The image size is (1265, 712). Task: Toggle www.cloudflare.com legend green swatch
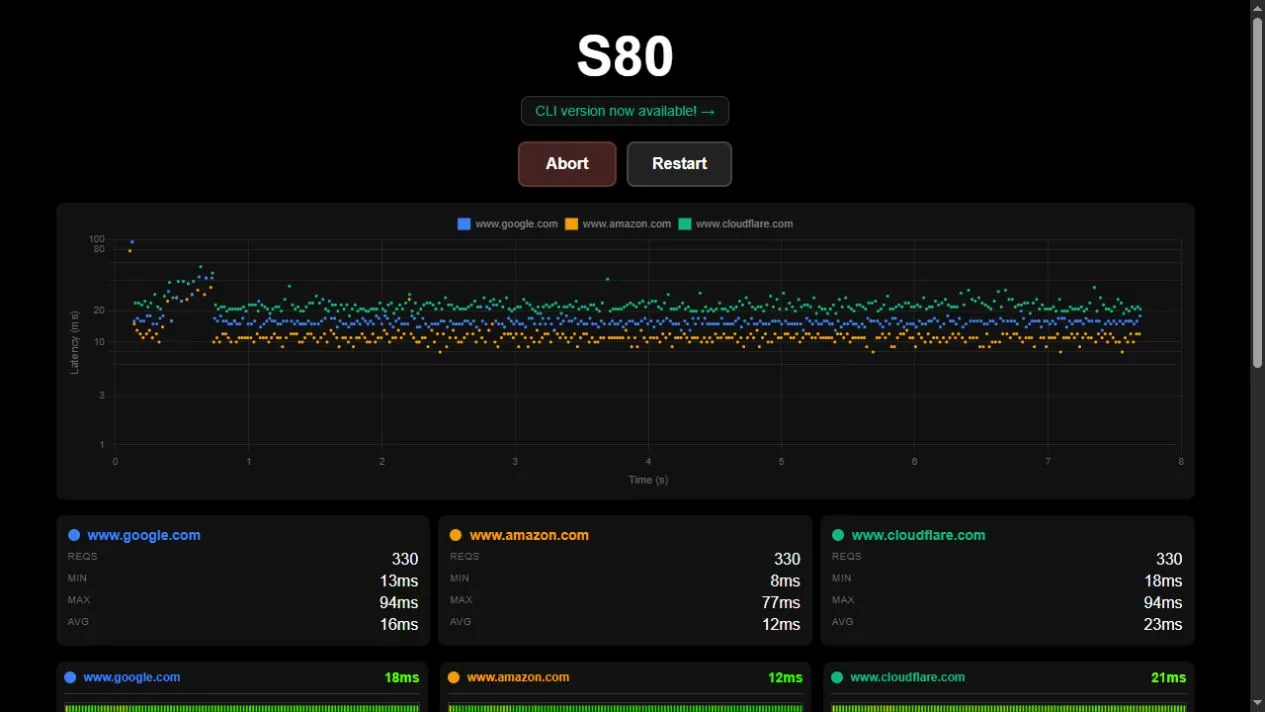pyautogui.click(x=685, y=224)
